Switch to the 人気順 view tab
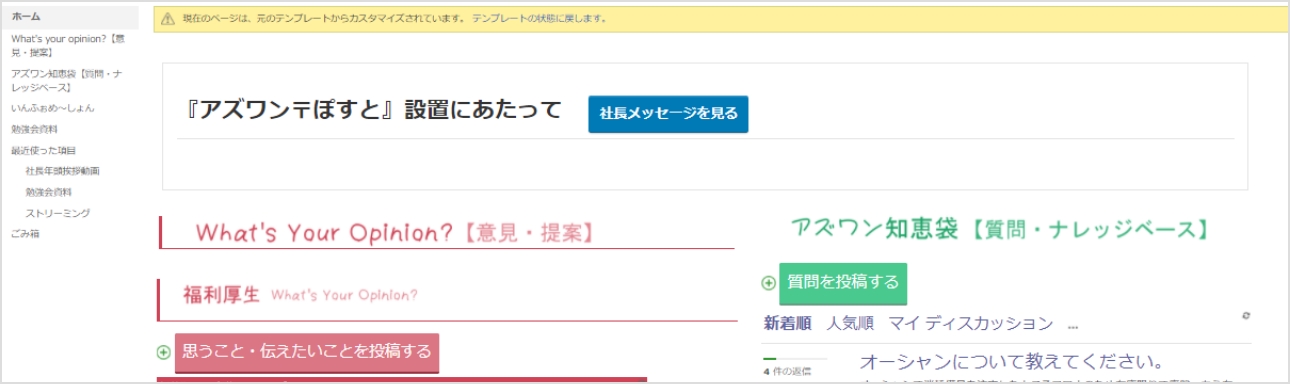 tap(850, 323)
